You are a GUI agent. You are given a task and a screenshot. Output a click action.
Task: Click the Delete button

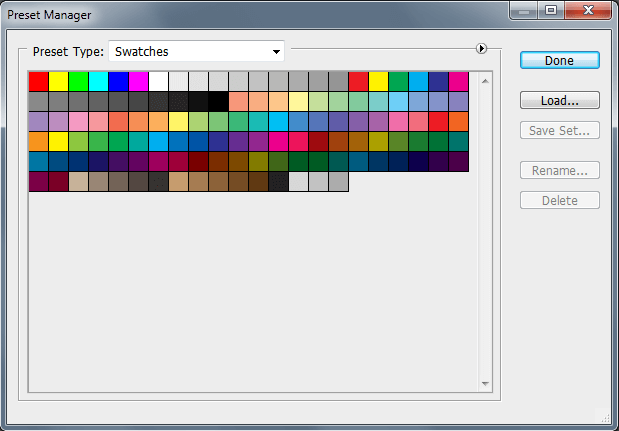point(559,200)
